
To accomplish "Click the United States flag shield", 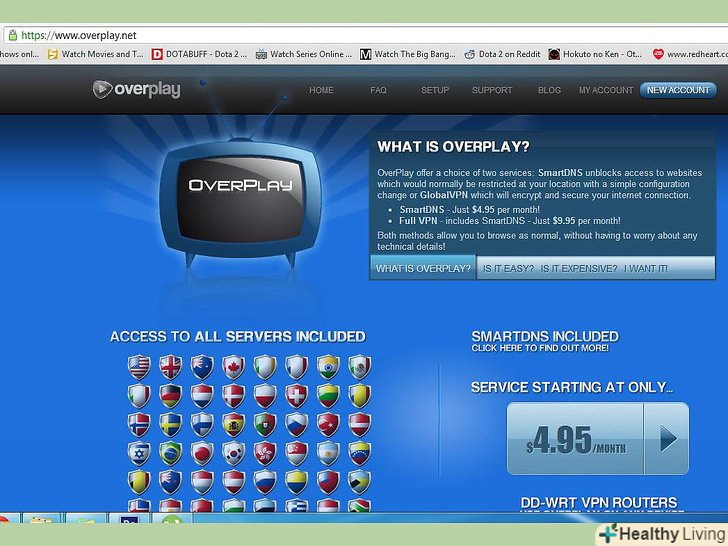I will pos(139,367).
